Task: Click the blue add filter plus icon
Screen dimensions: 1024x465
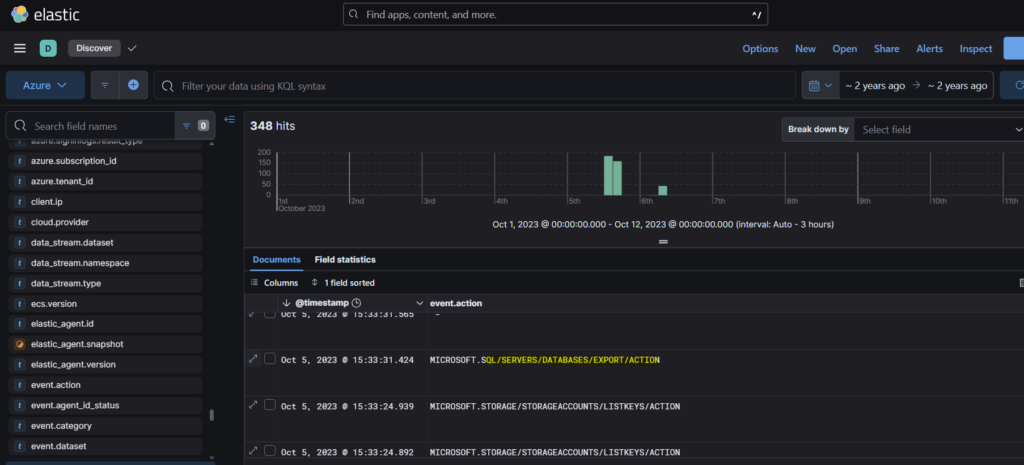Action: (133, 86)
